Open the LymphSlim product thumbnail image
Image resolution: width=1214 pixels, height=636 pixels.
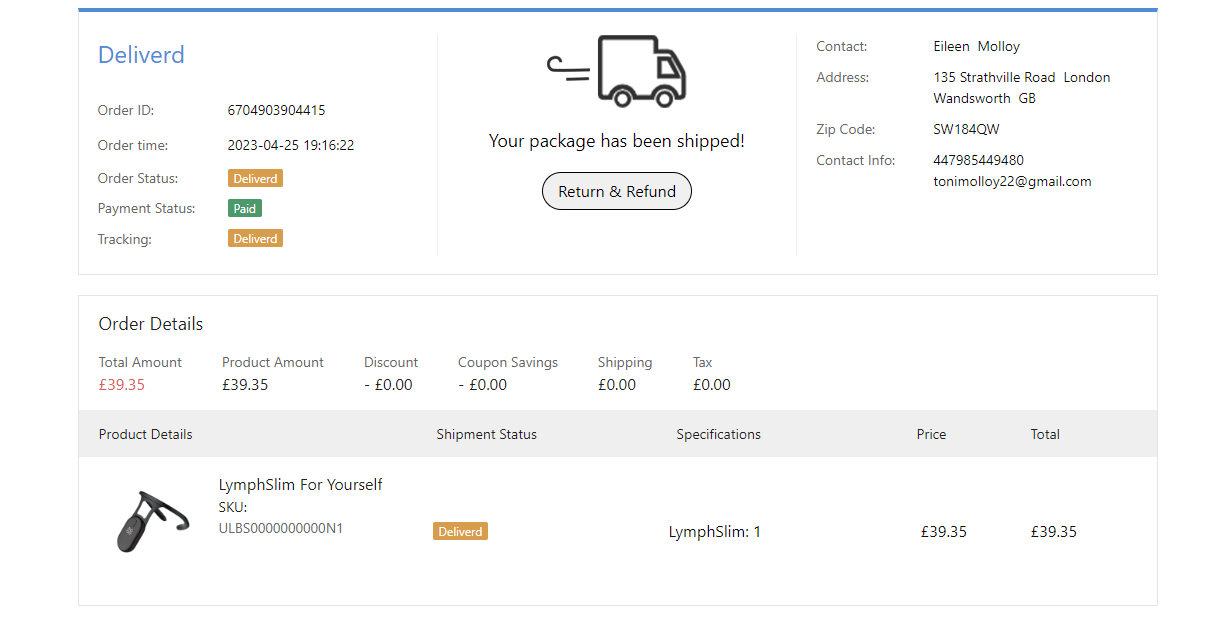(x=151, y=521)
